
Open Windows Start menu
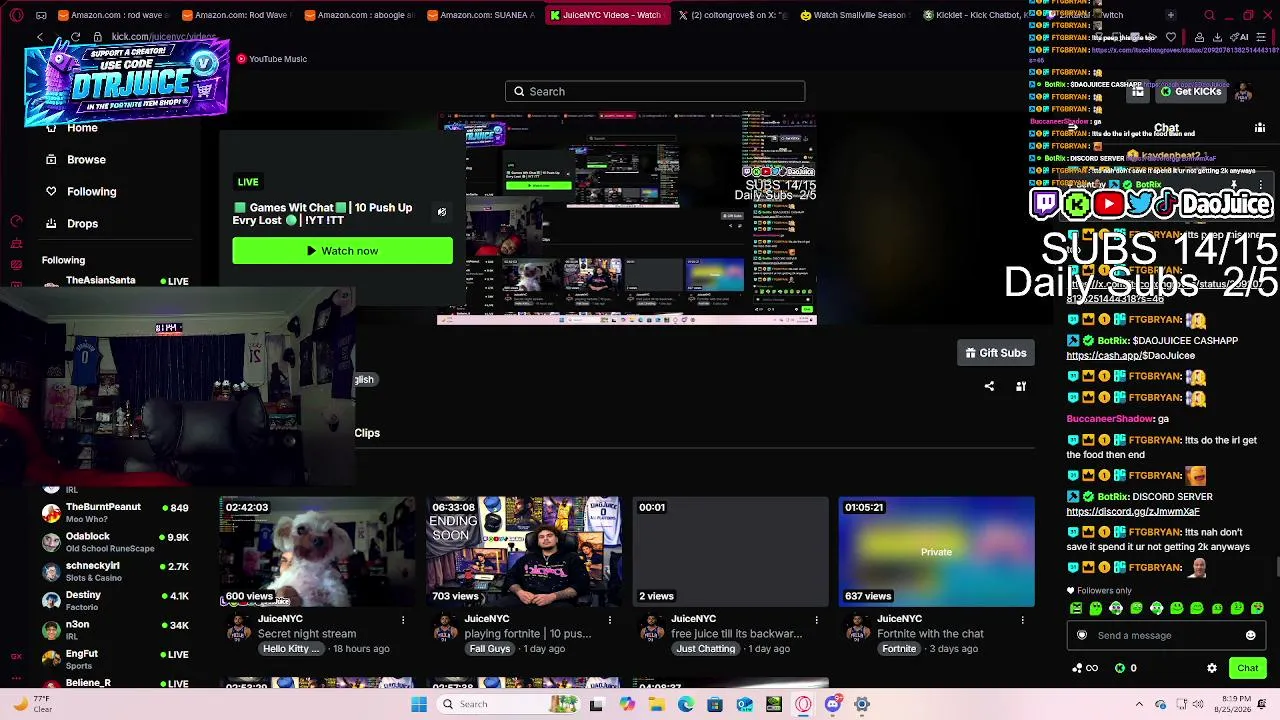(x=419, y=704)
